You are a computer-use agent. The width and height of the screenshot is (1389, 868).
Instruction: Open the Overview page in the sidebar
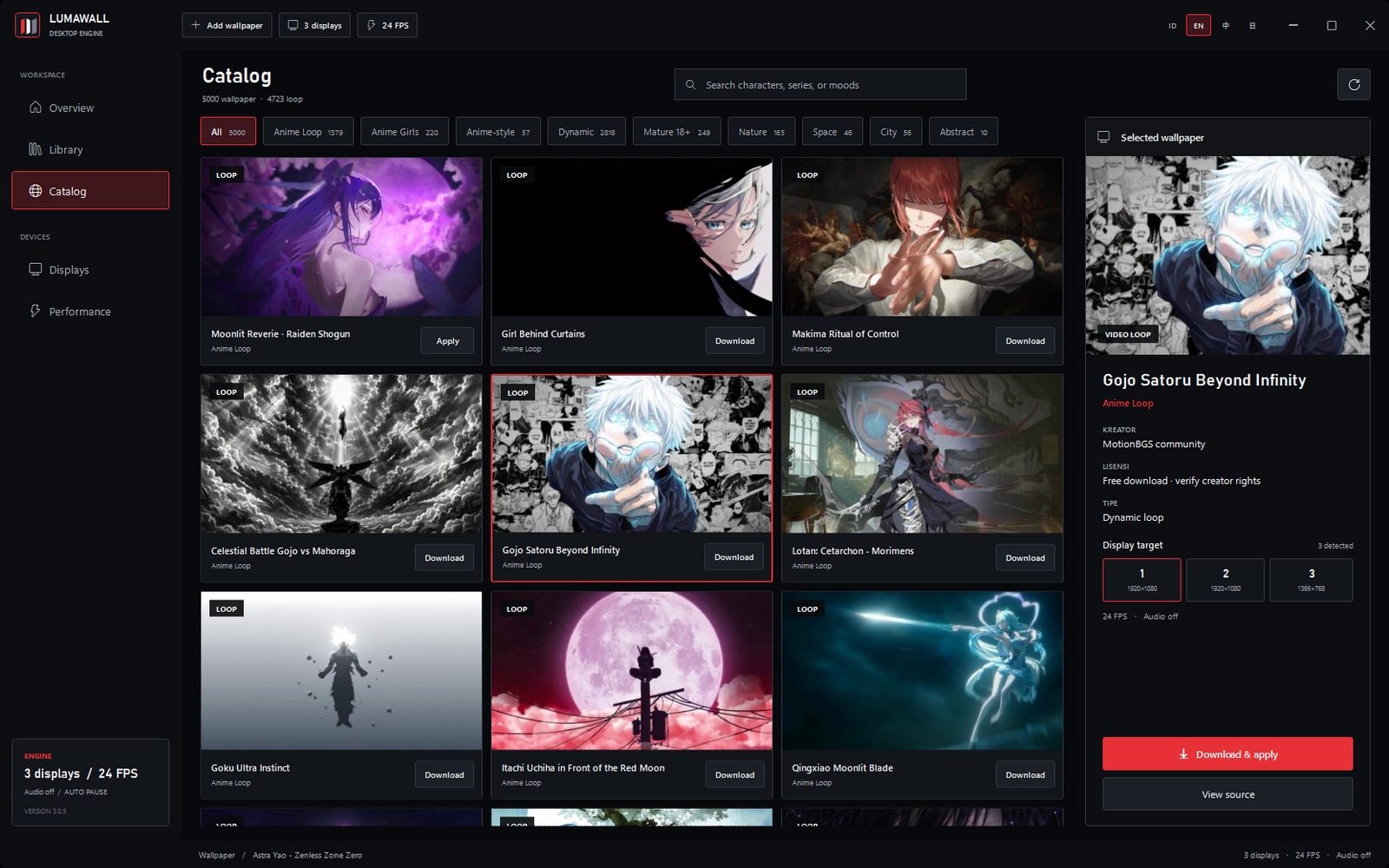tap(90, 108)
